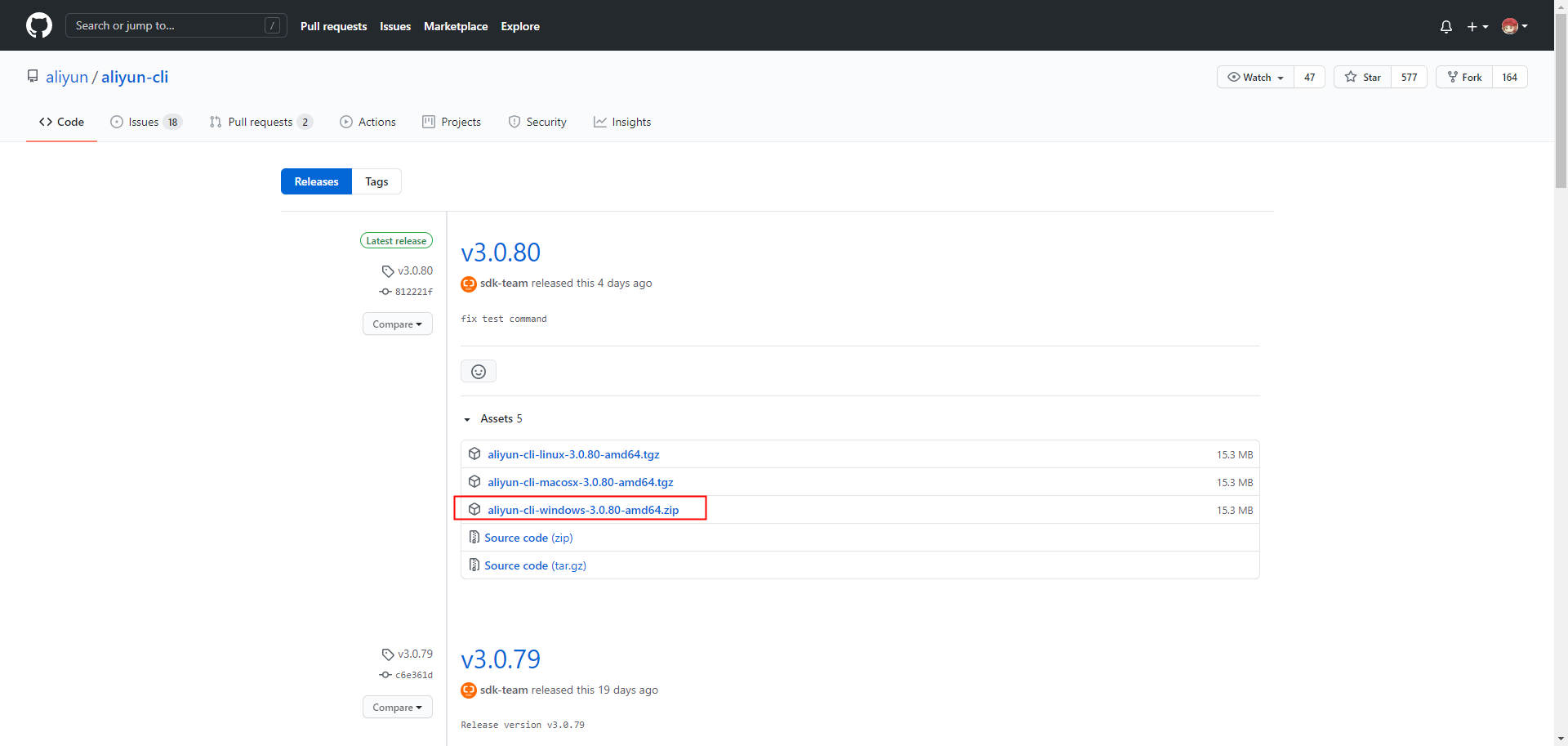Image resolution: width=1568 pixels, height=746 pixels.
Task: Open commit c6e361d
Action: point(407,675)
